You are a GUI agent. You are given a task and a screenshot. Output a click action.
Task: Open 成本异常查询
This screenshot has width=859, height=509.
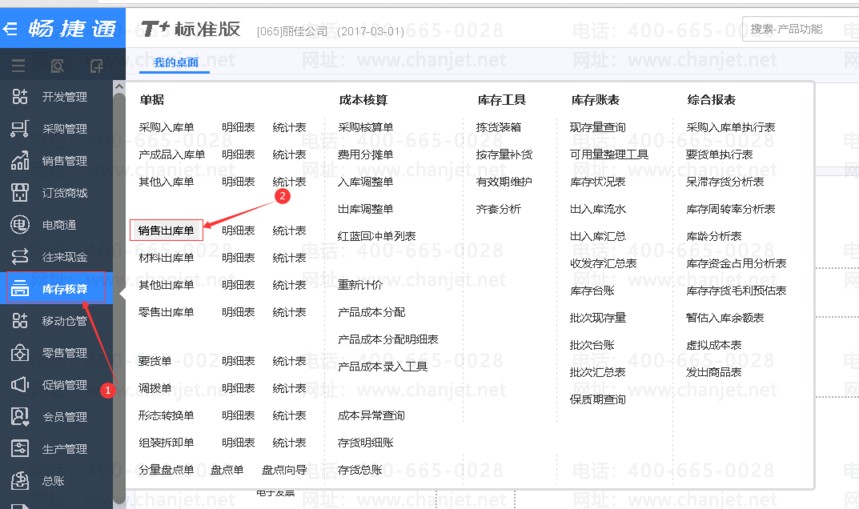point(371,415)
